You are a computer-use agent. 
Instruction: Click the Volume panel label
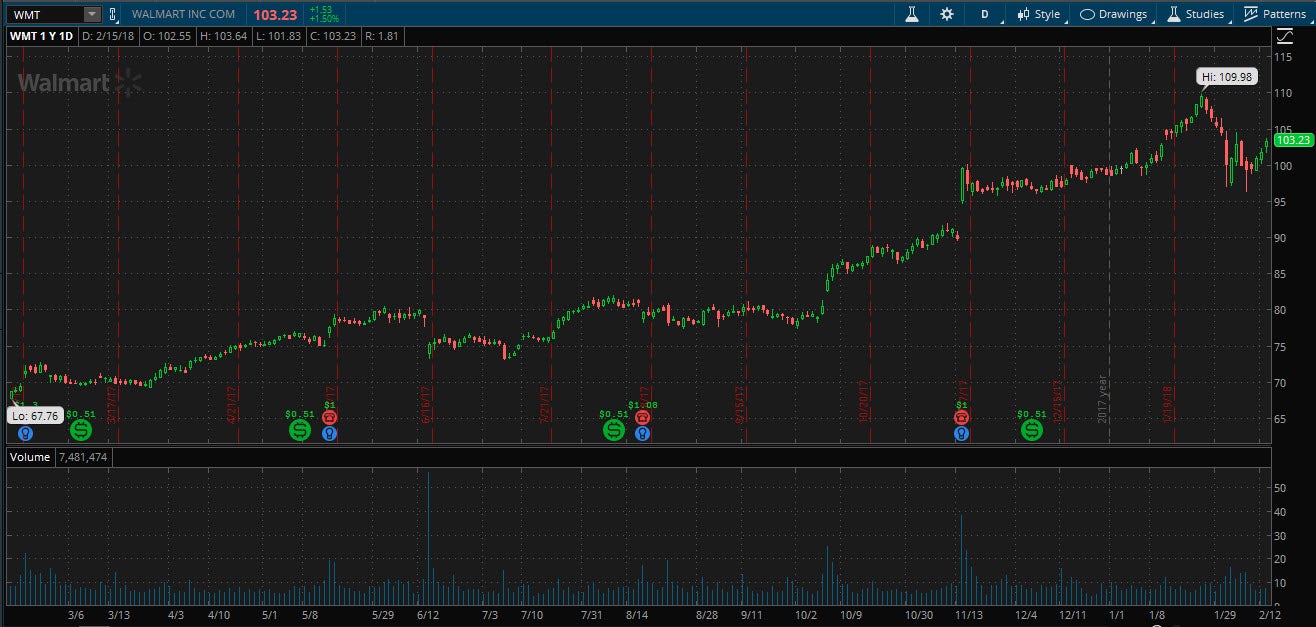tap(30, 457)
